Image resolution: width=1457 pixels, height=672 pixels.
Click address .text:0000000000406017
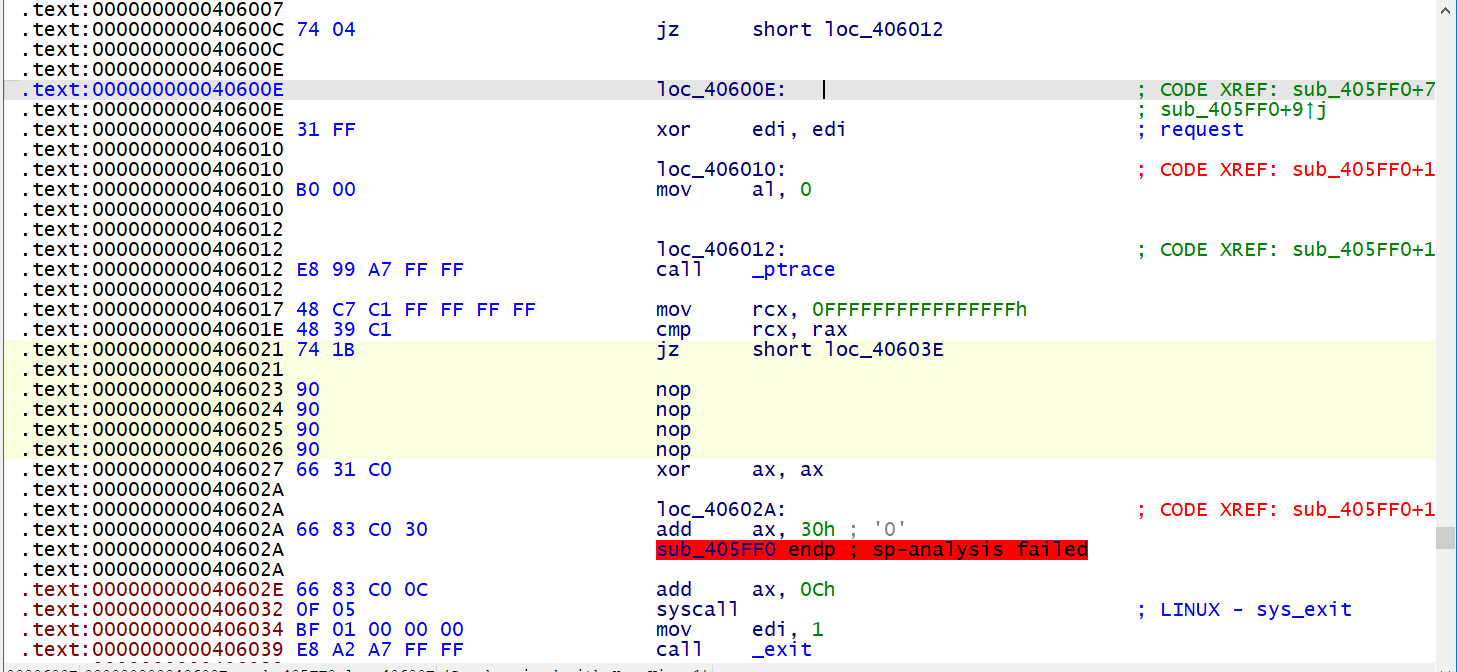coord(150,309)
